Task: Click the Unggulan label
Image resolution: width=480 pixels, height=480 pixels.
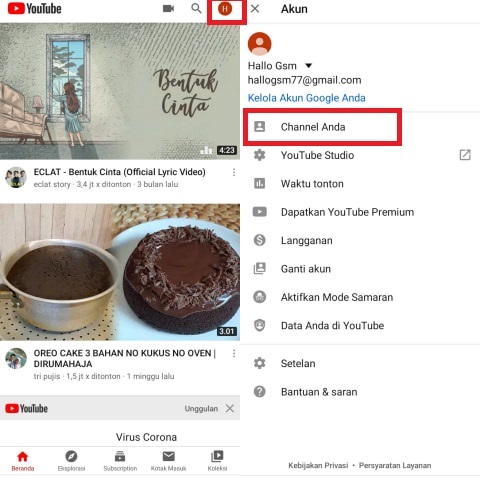Action: click(201, 409)
